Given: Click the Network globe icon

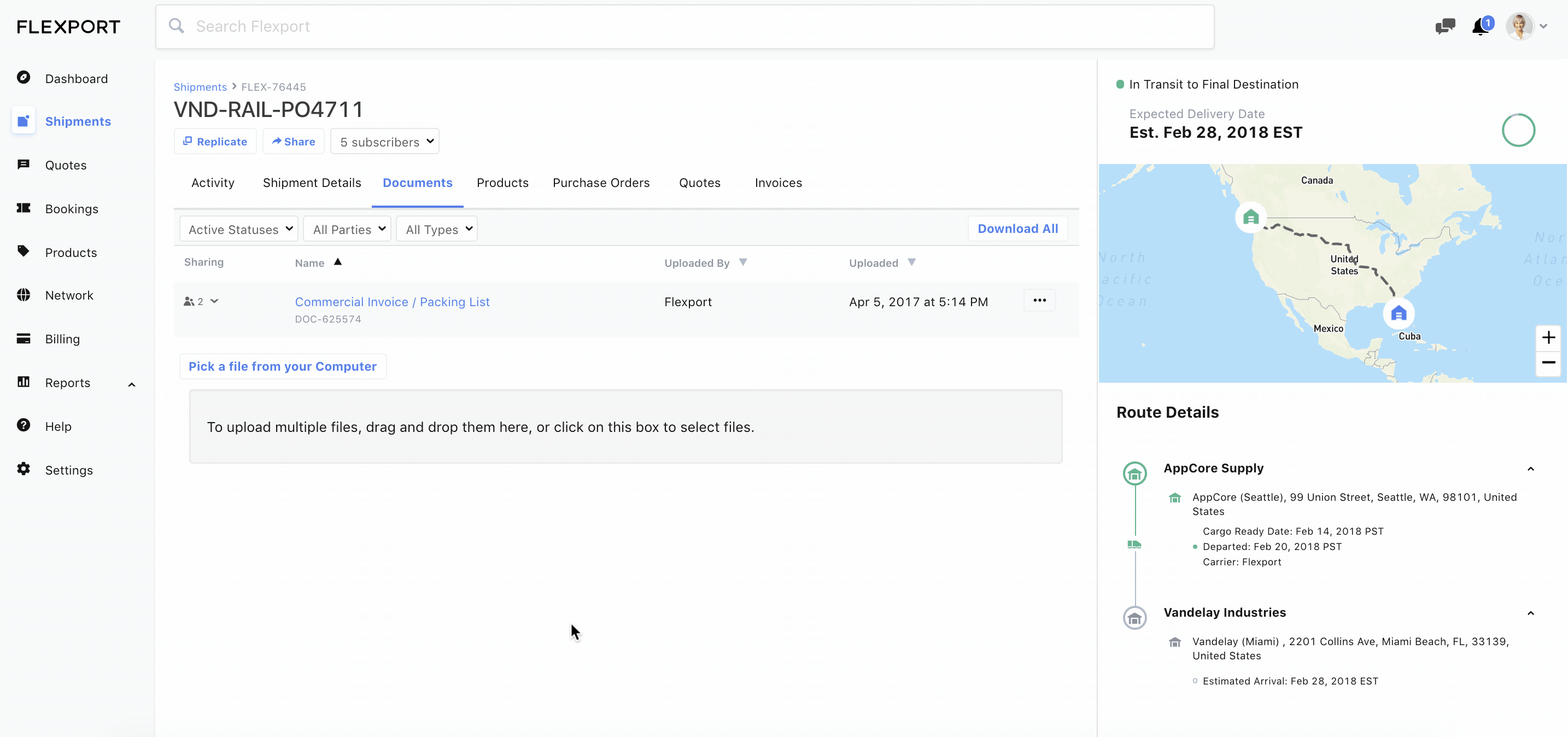Looking at the screenshot, I should (x=24, y=295).
